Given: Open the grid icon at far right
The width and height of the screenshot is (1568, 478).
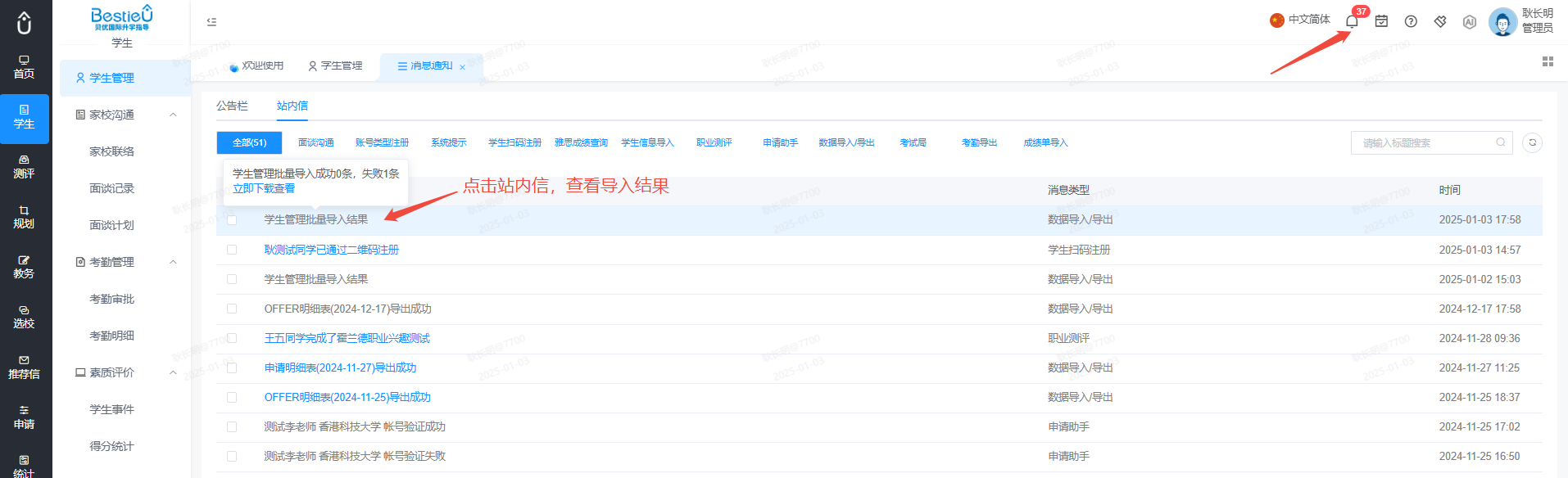Looking at the screenshot, I should [1548, 61].
